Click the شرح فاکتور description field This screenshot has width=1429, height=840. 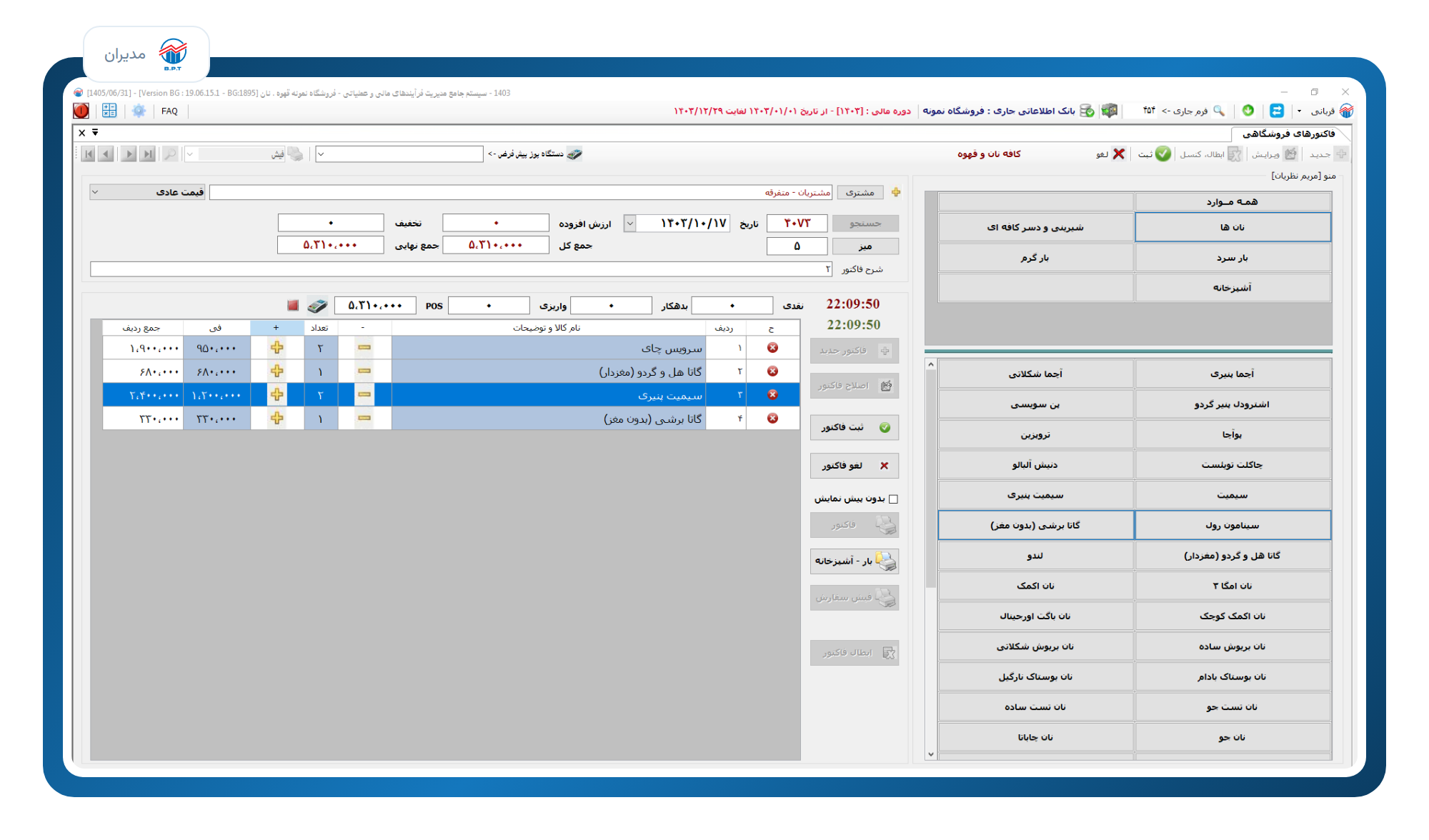[461, 269]
